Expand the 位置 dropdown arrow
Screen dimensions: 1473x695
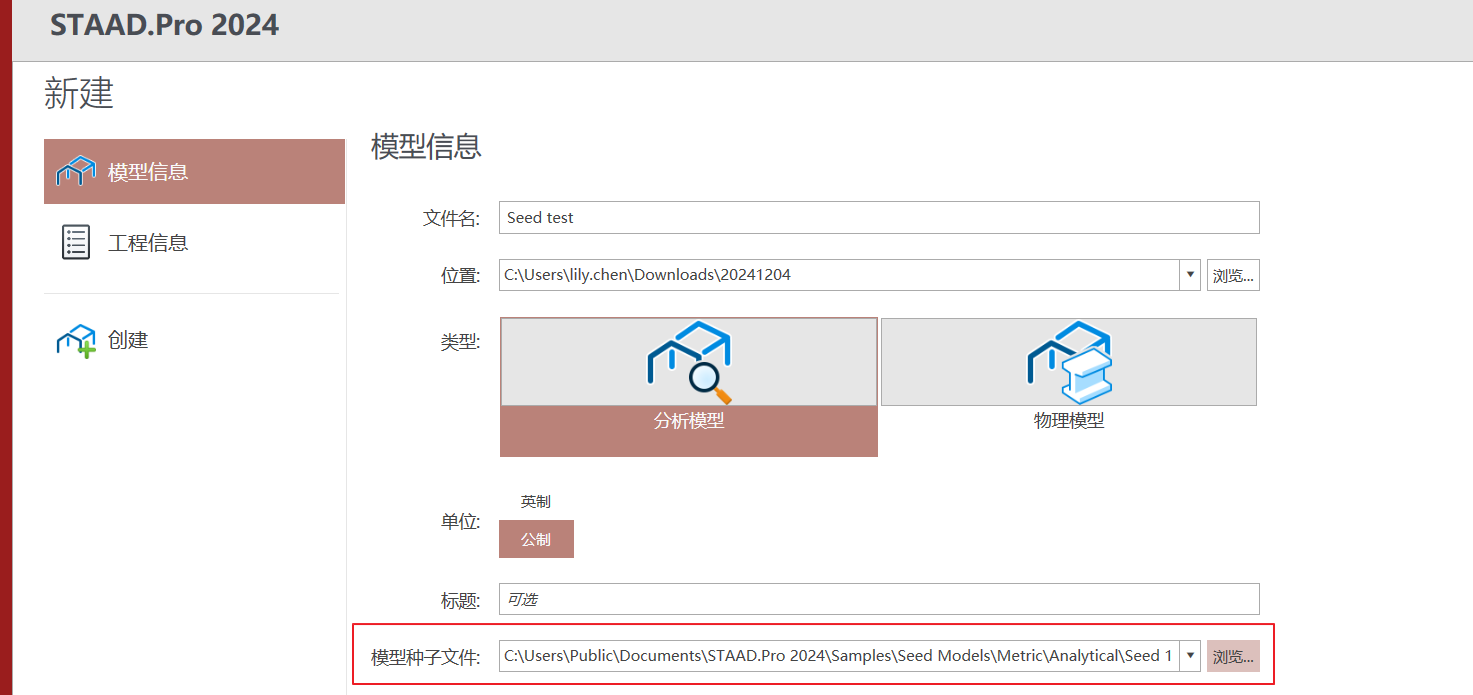point(1190,274)
